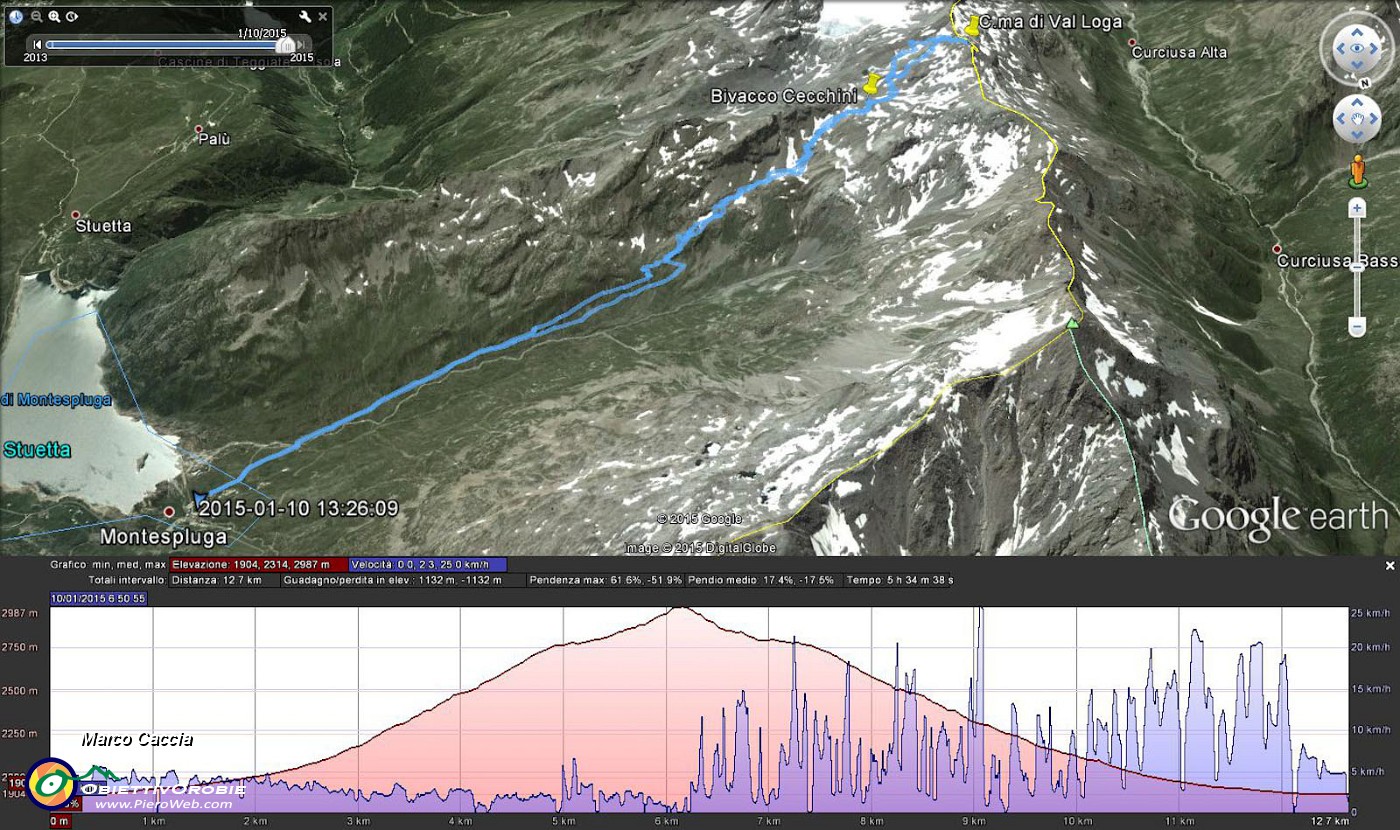Click the Montespluga place dot

(x=169, y=512)
